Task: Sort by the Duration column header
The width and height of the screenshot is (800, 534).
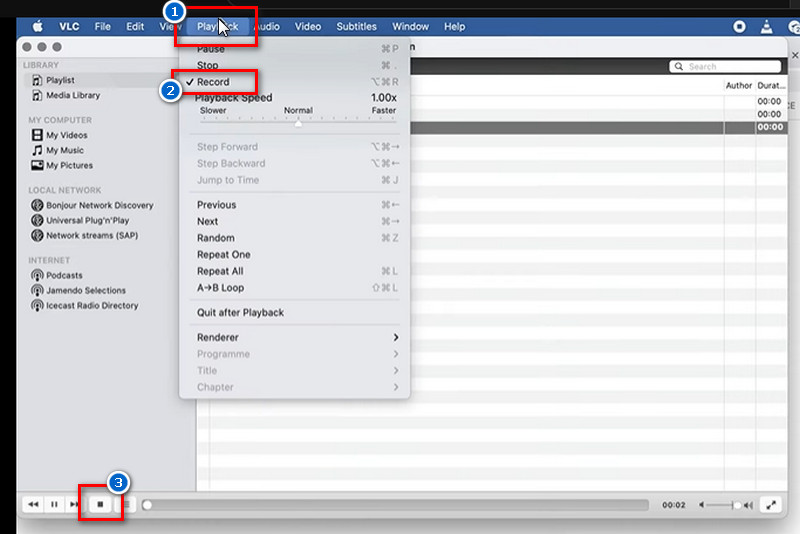Action: coord(771,86)
